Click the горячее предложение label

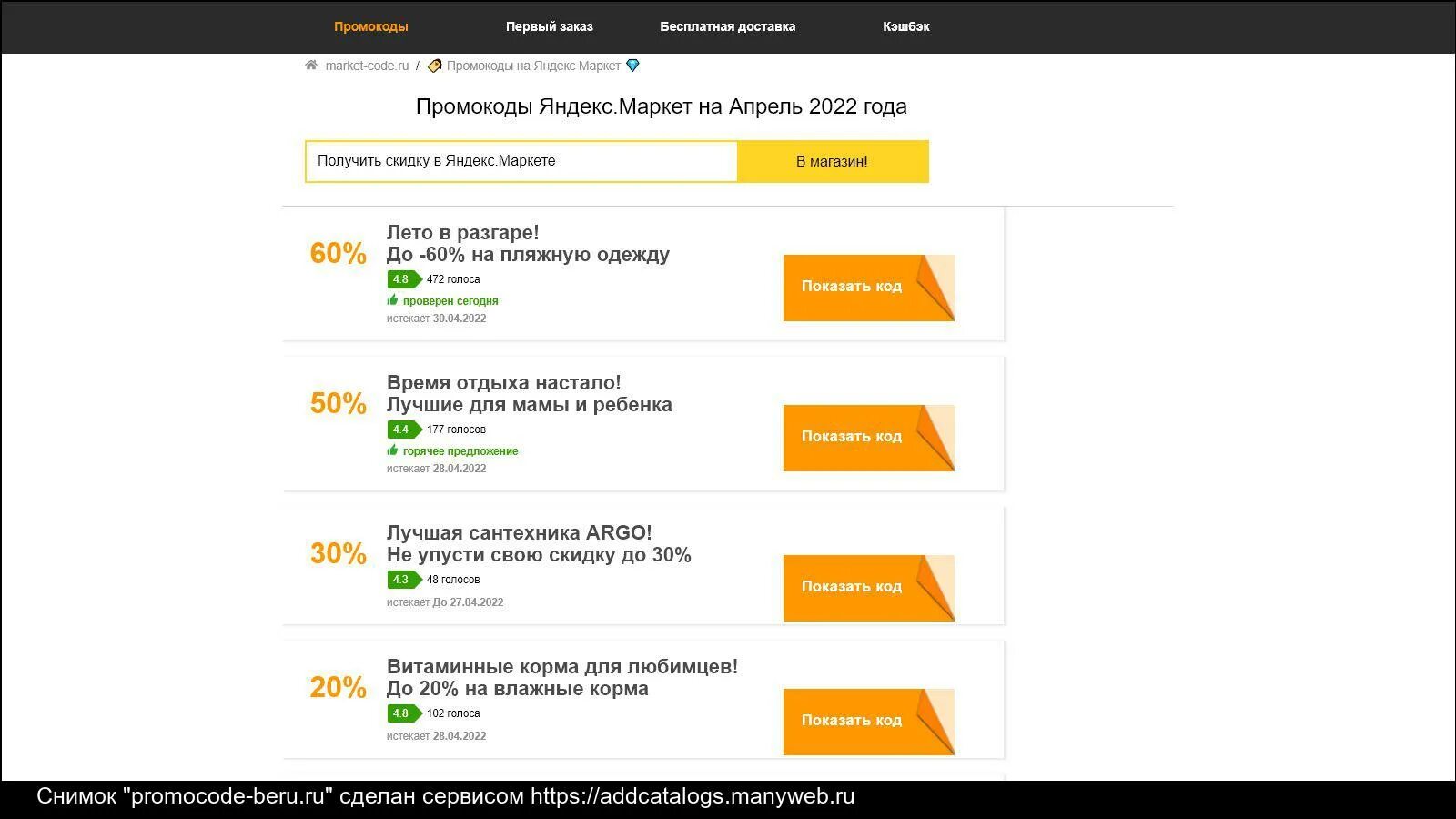[x=460, y=451]
